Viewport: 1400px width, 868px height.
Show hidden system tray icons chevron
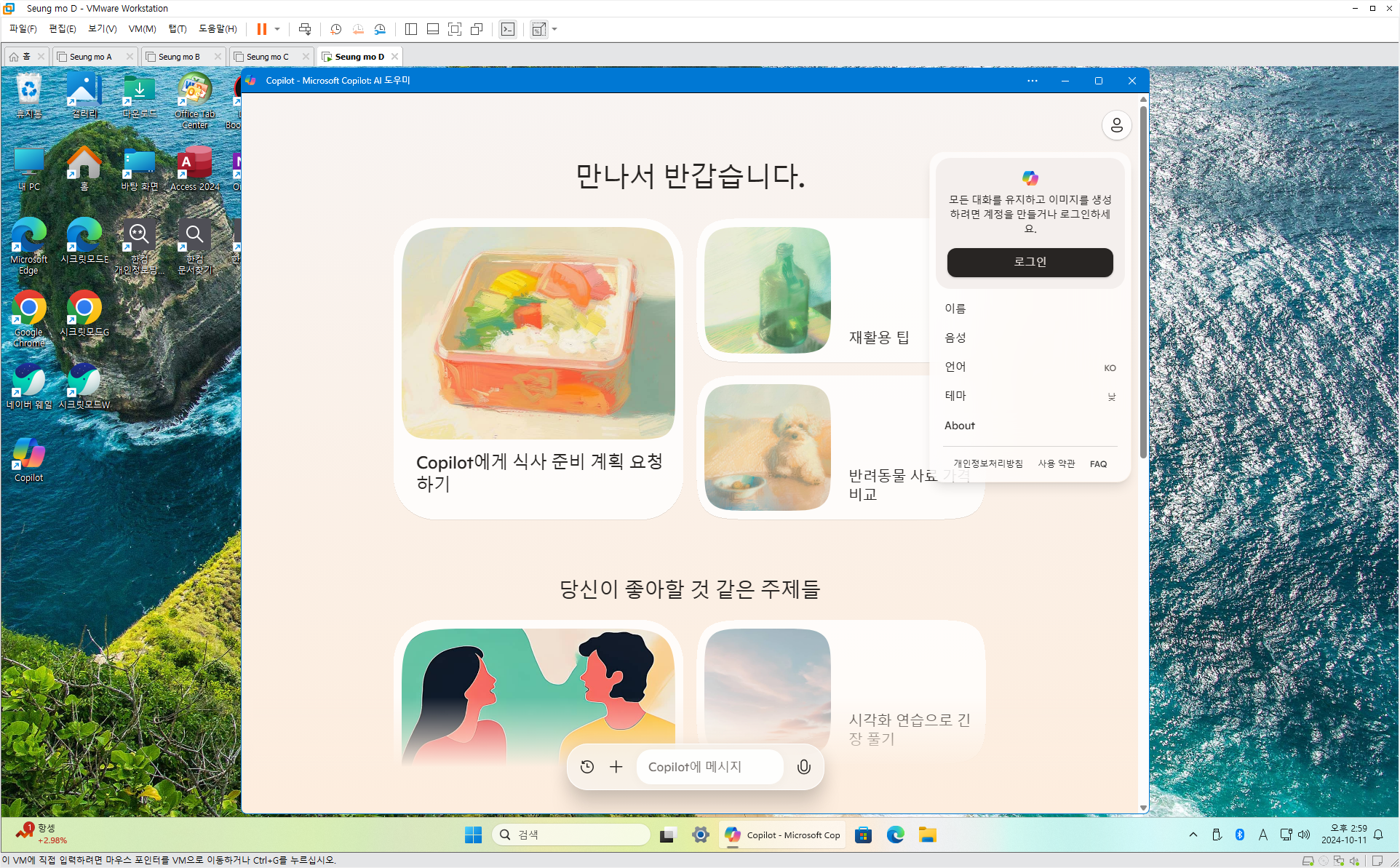[x=1193, y=835]
